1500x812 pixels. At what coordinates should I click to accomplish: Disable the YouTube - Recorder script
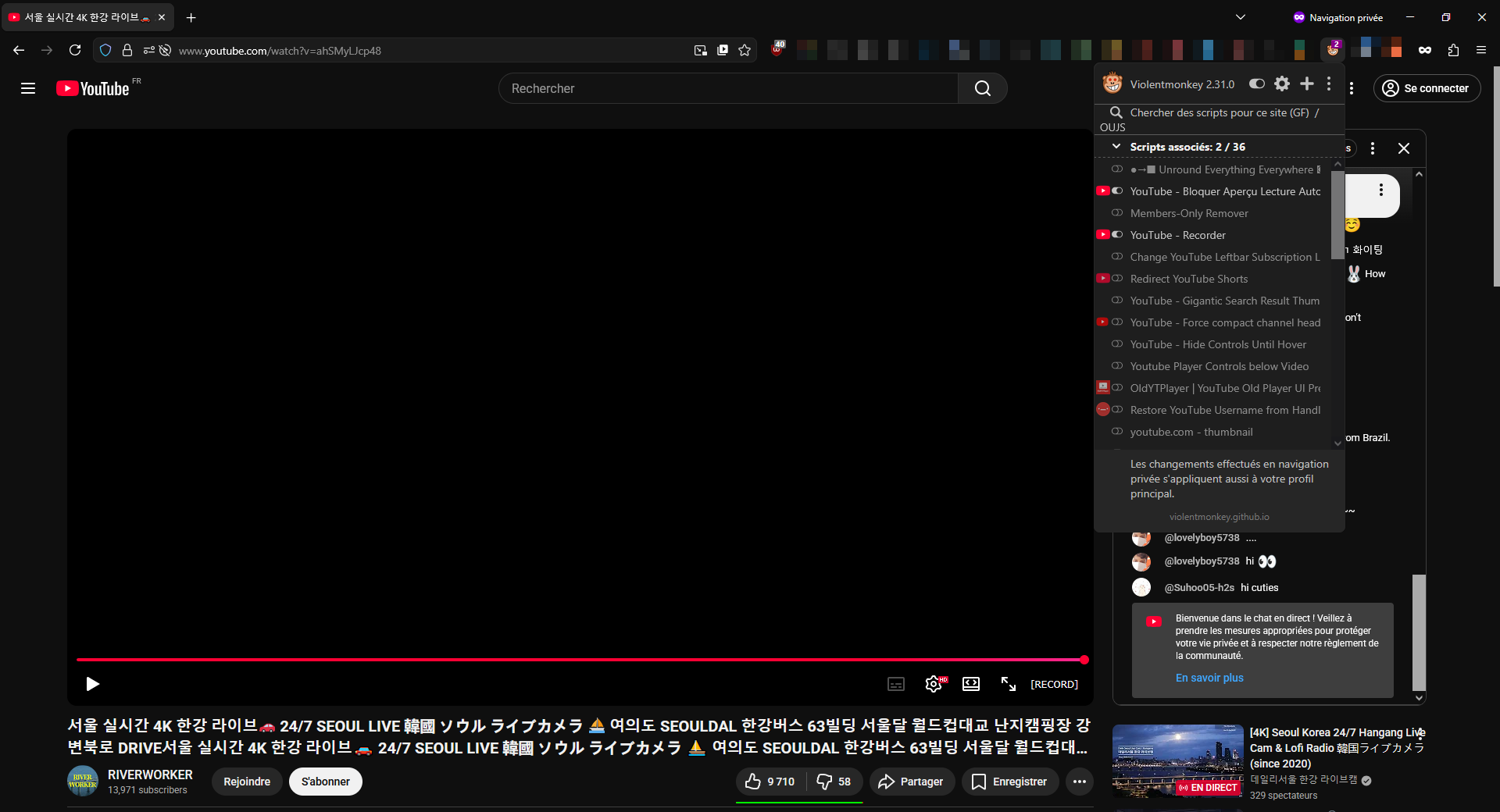1117,235
